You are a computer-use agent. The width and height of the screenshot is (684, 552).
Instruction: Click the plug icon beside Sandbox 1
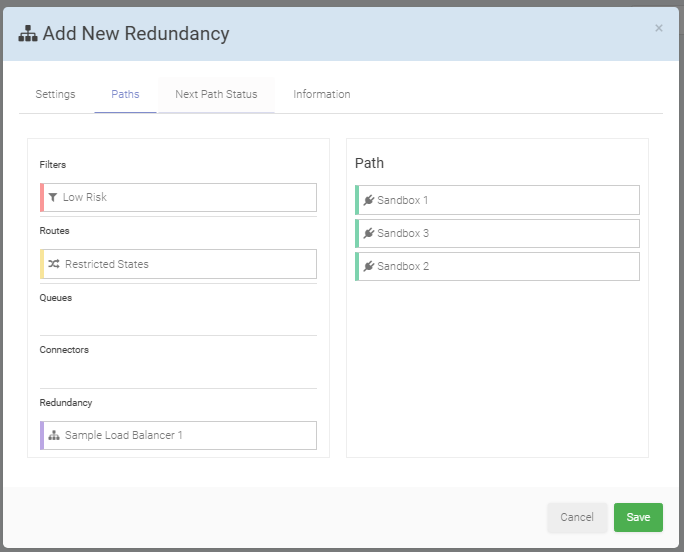(369, 200)
